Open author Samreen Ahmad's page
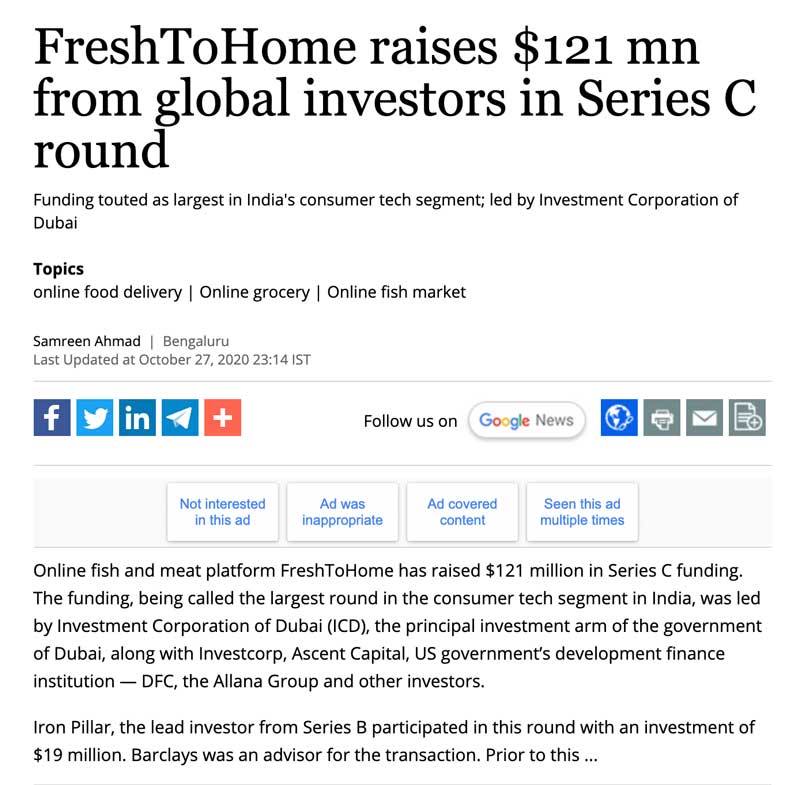The image size is (800, 785). click(87, 341)
